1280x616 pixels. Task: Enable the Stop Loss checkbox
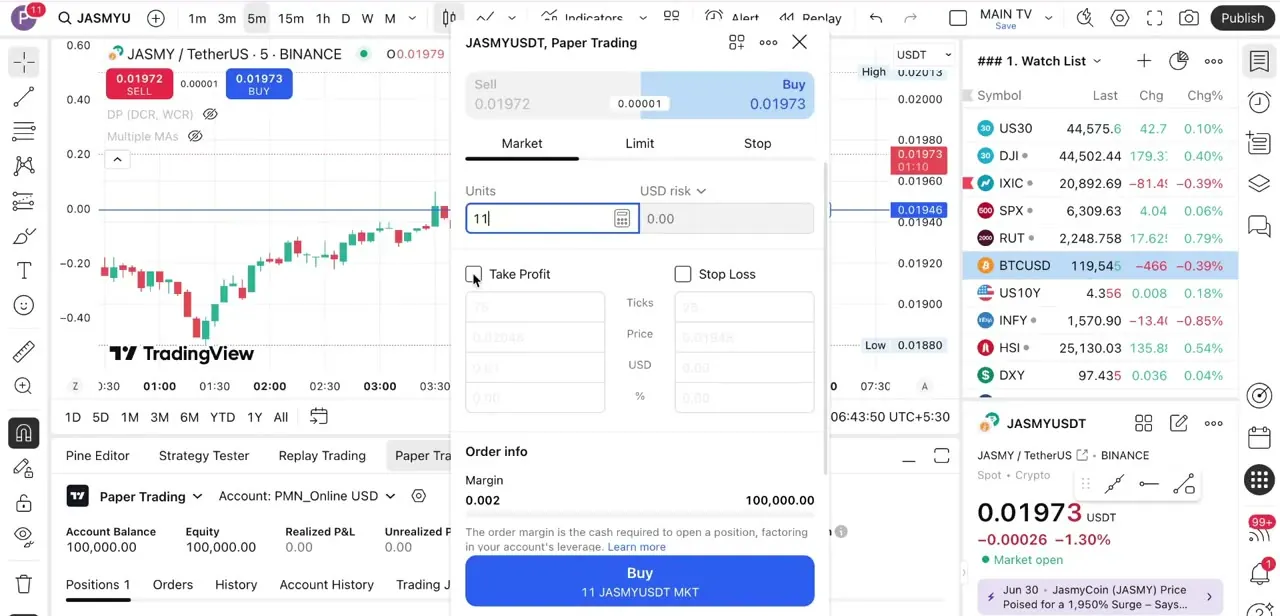[683, 274]
